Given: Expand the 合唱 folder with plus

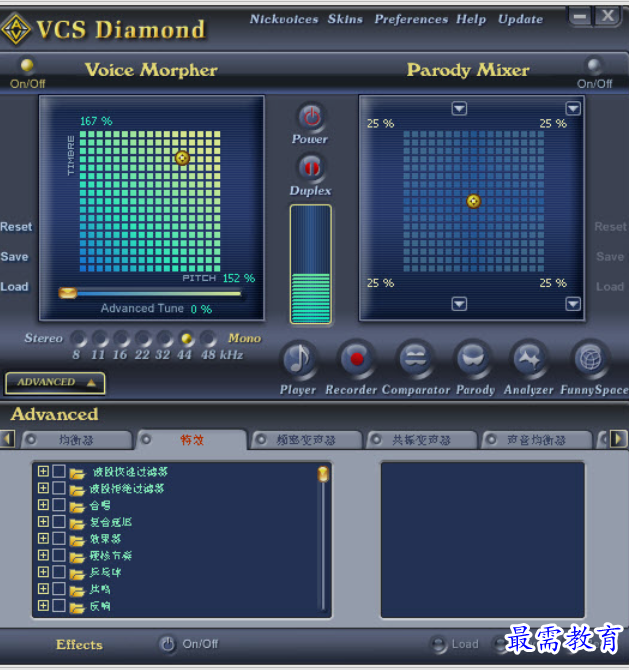Looking at the screenshot, I should [x=43, y=505].
